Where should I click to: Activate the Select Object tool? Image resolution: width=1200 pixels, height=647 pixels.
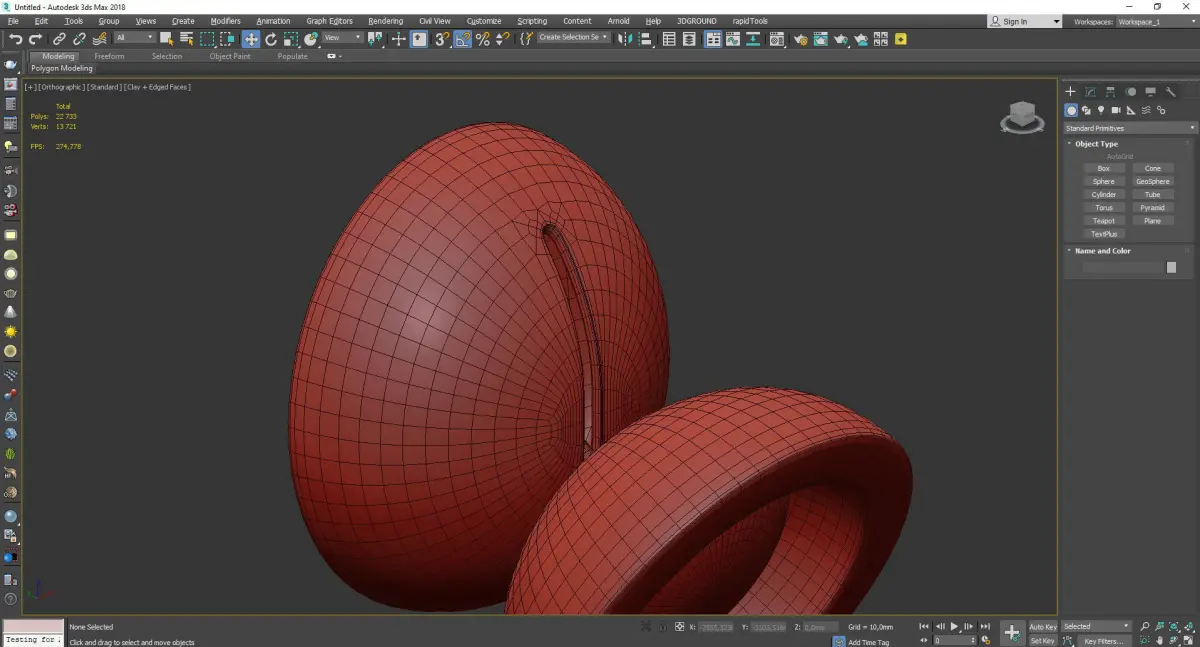(x=166, y=39)
